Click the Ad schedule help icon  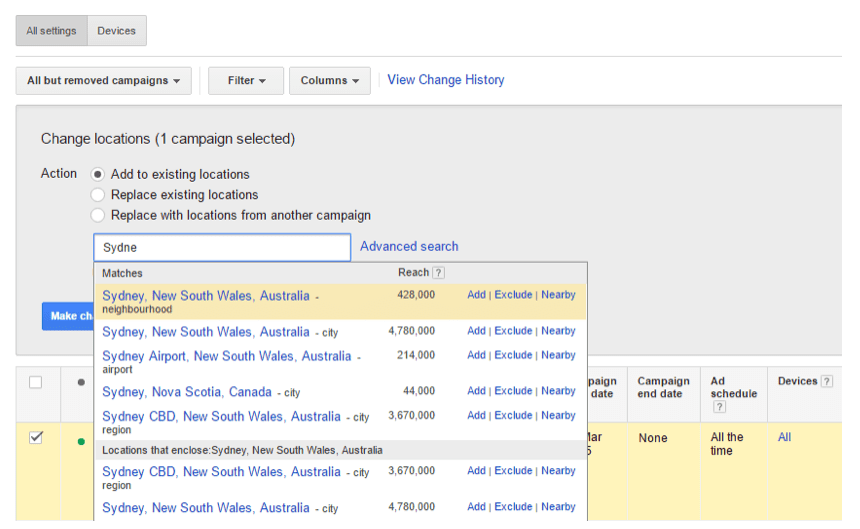point(719,407)
